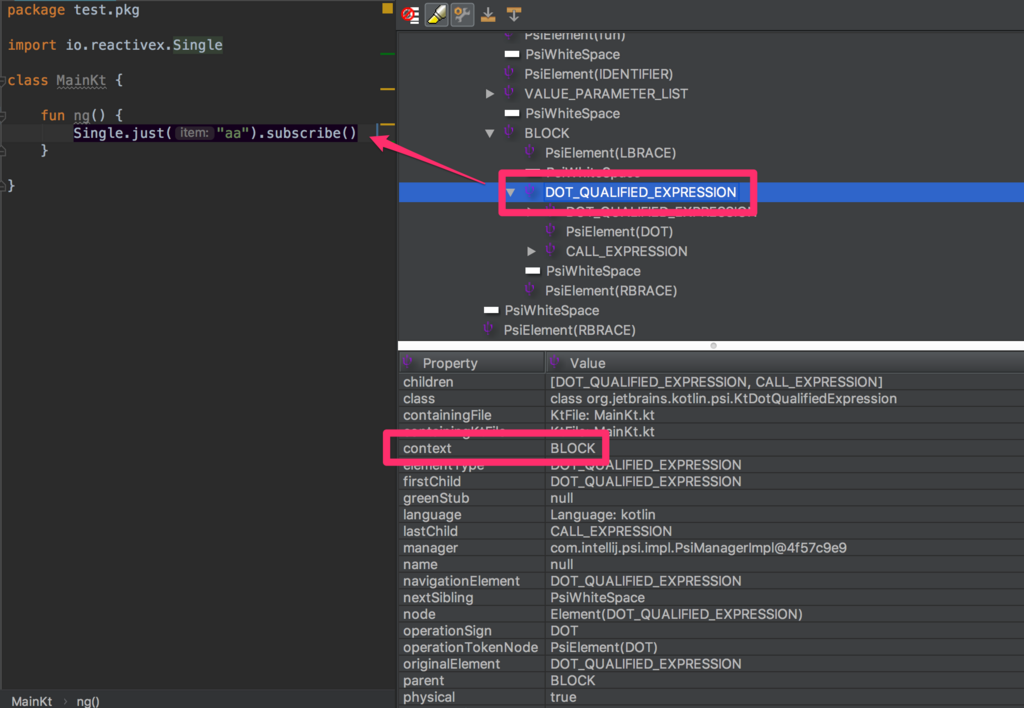Click the PSI icon in the Property header
The image size is (1024, 708).
pos(409,362)
